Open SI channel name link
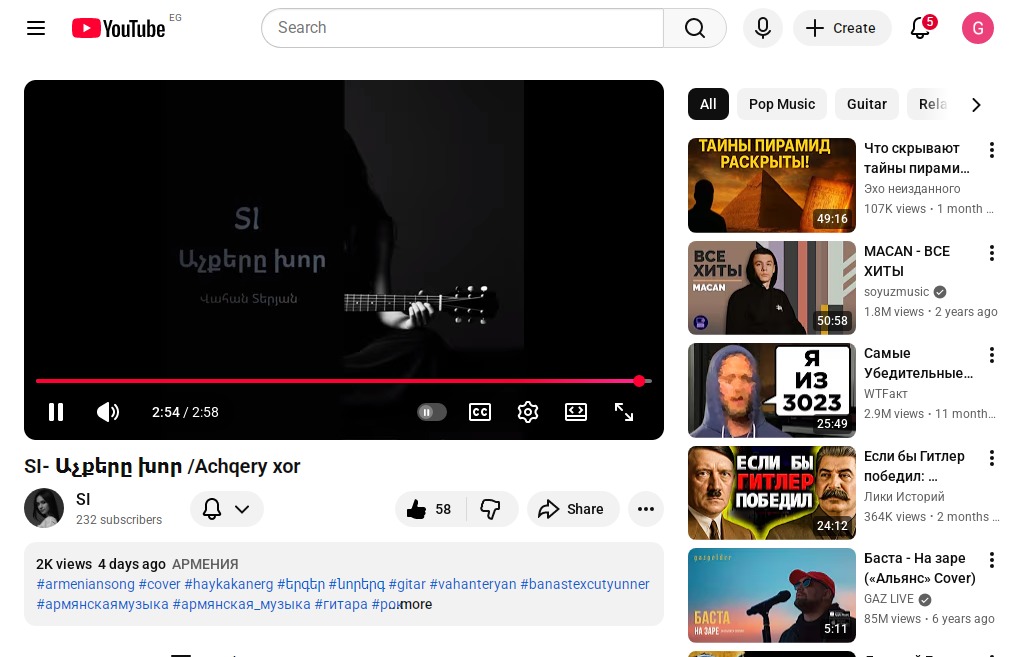 tap(83, 500)
